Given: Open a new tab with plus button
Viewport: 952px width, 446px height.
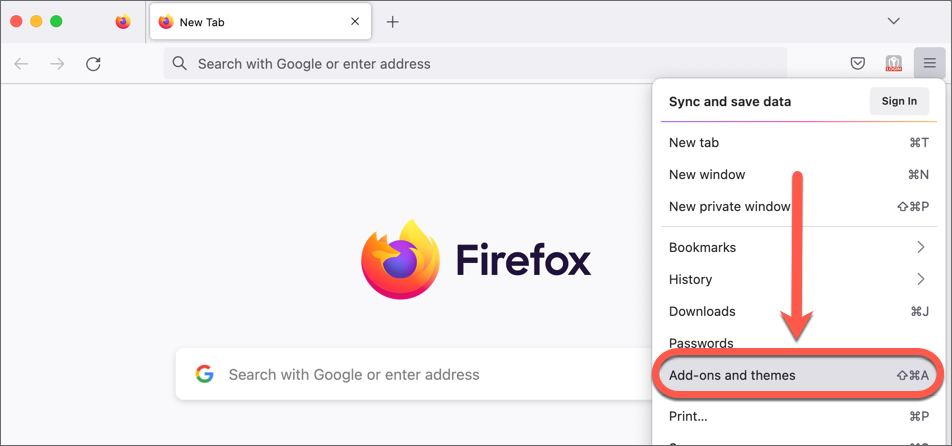Looking at the screenshot, I should click(393, 22).
